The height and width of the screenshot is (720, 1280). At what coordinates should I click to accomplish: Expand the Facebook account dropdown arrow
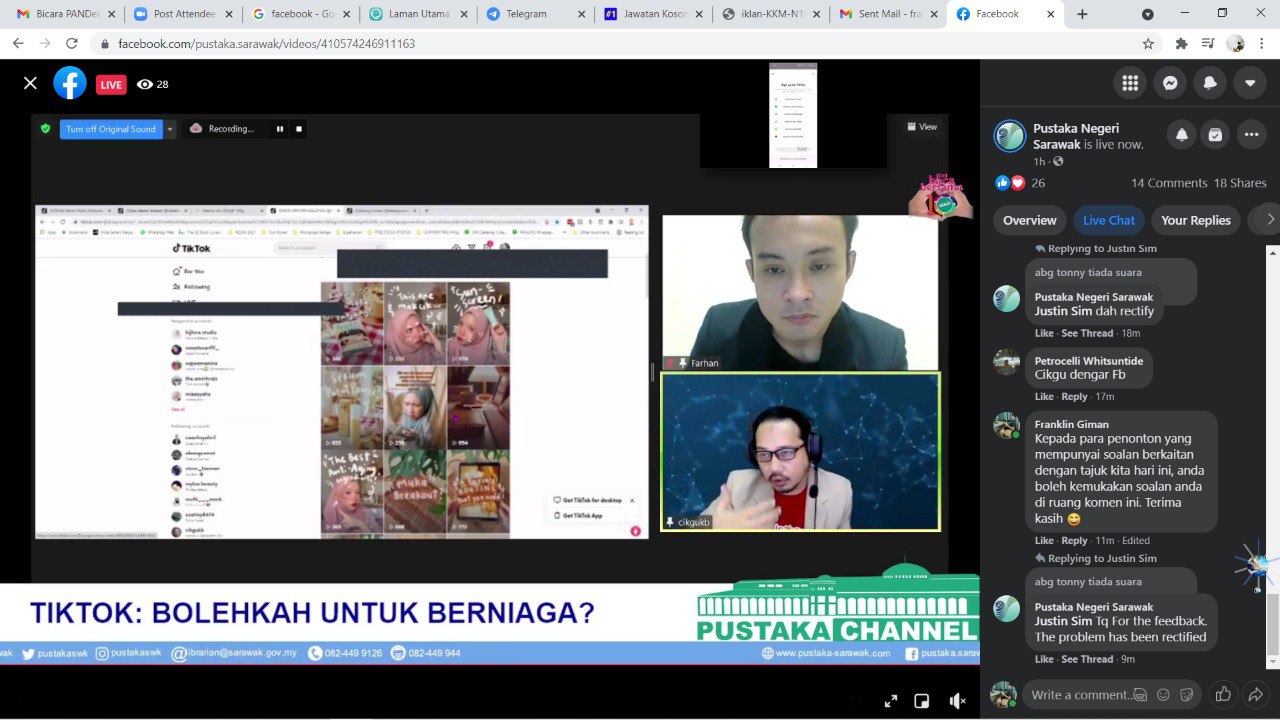[x=1250, y=83]
